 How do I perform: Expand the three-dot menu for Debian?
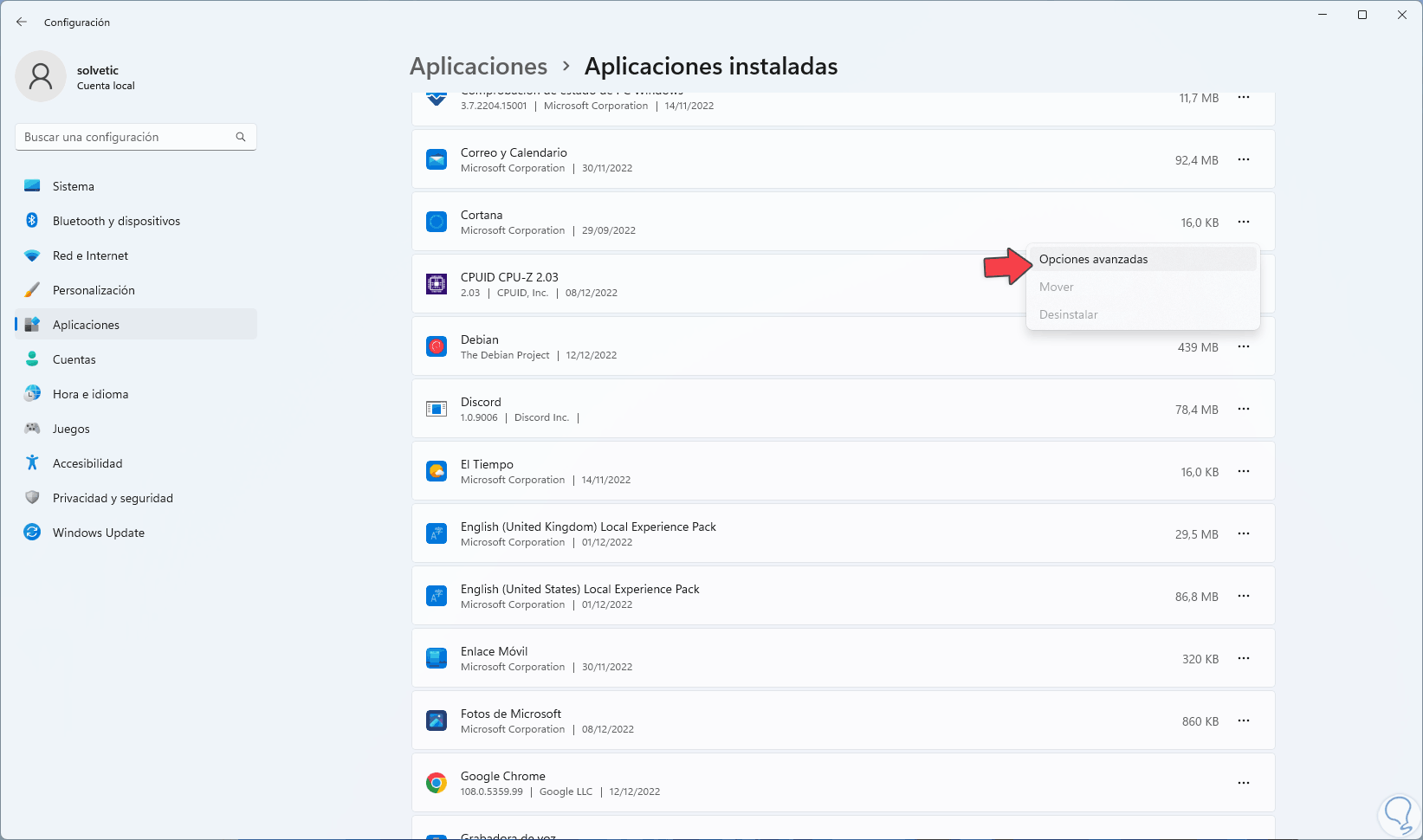[1244, 346]
